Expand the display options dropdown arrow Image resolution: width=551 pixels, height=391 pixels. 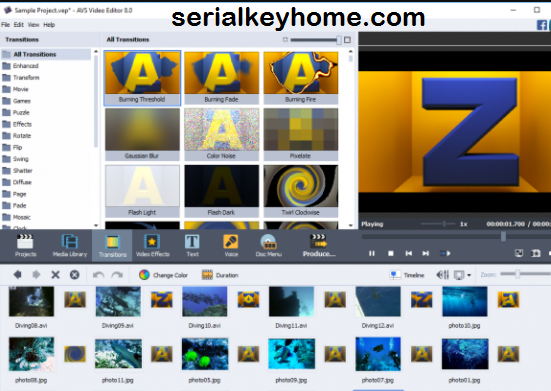click(x=469, y=275)
